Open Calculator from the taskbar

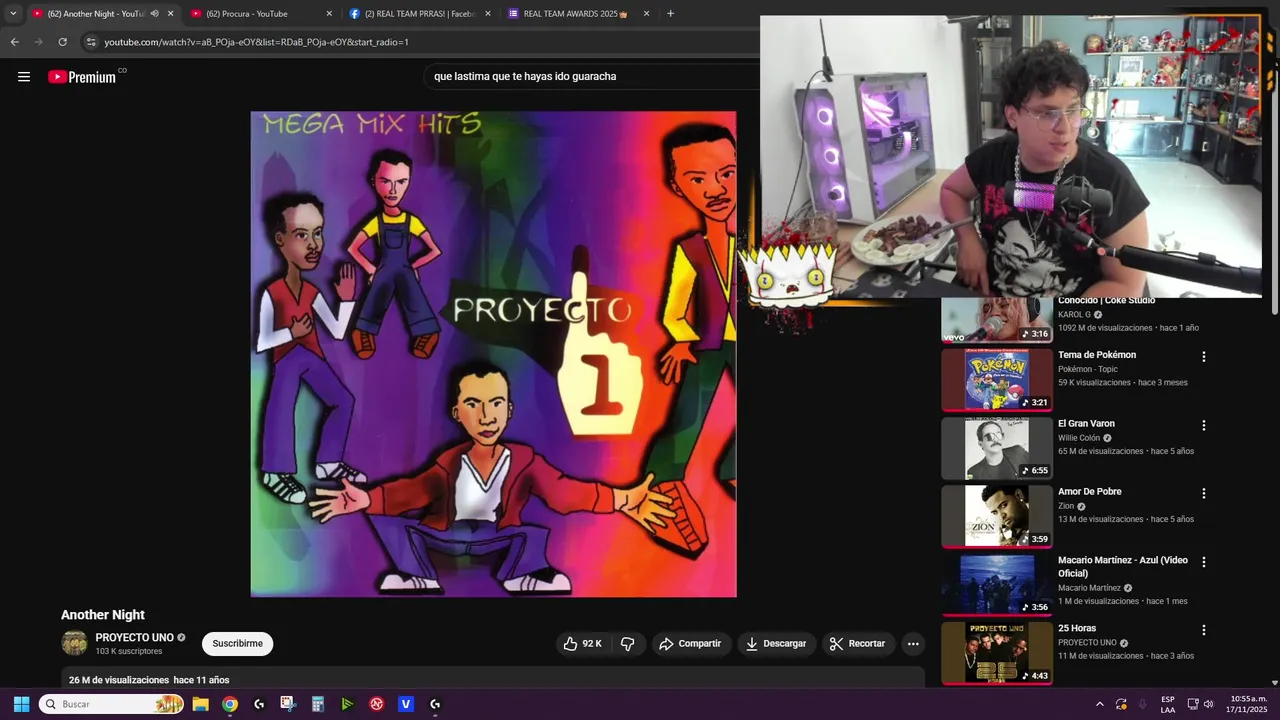tap(318, 704)
